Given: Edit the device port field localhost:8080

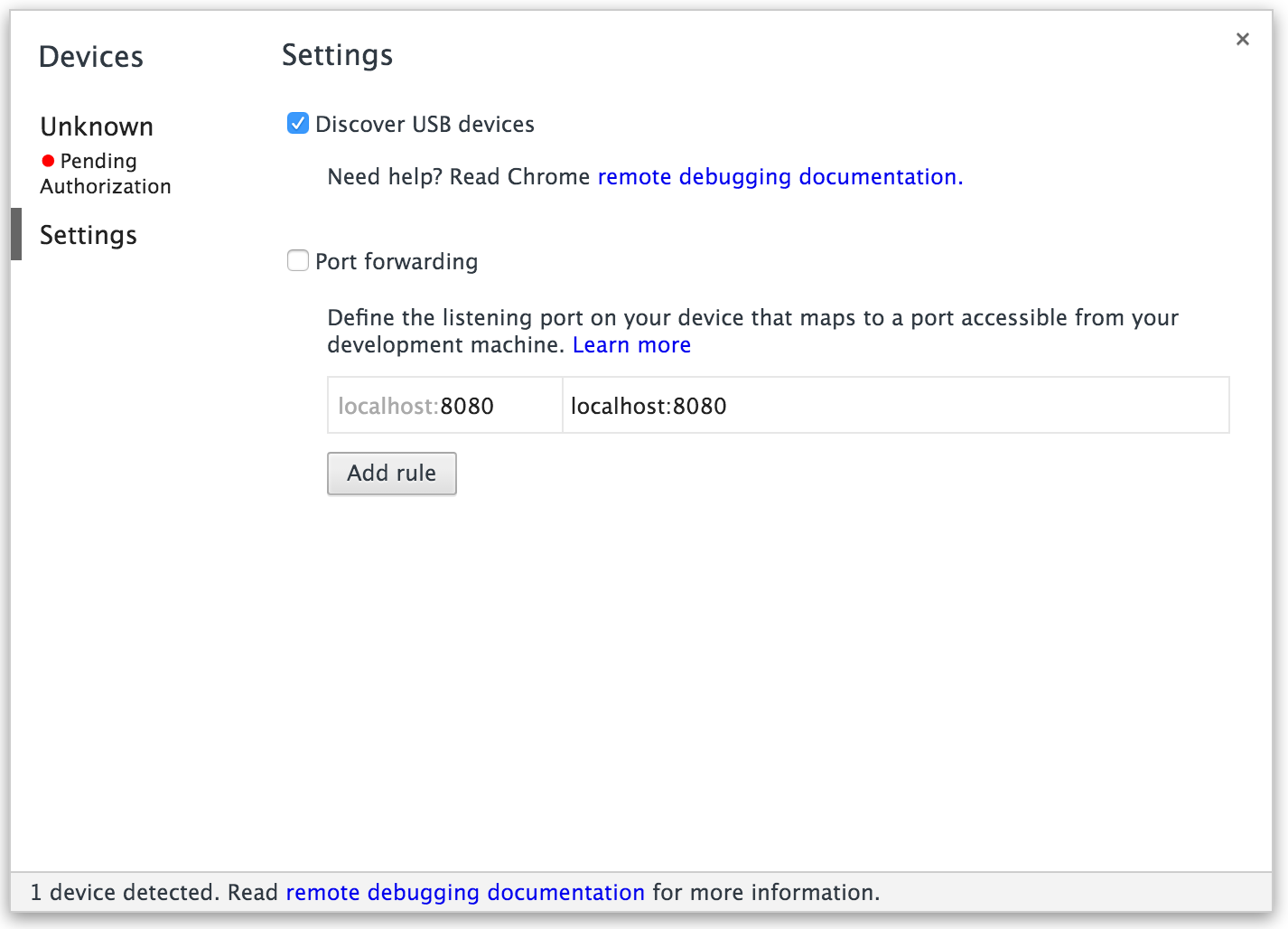Looking at the screenshot, I should [x=445, y=406].
